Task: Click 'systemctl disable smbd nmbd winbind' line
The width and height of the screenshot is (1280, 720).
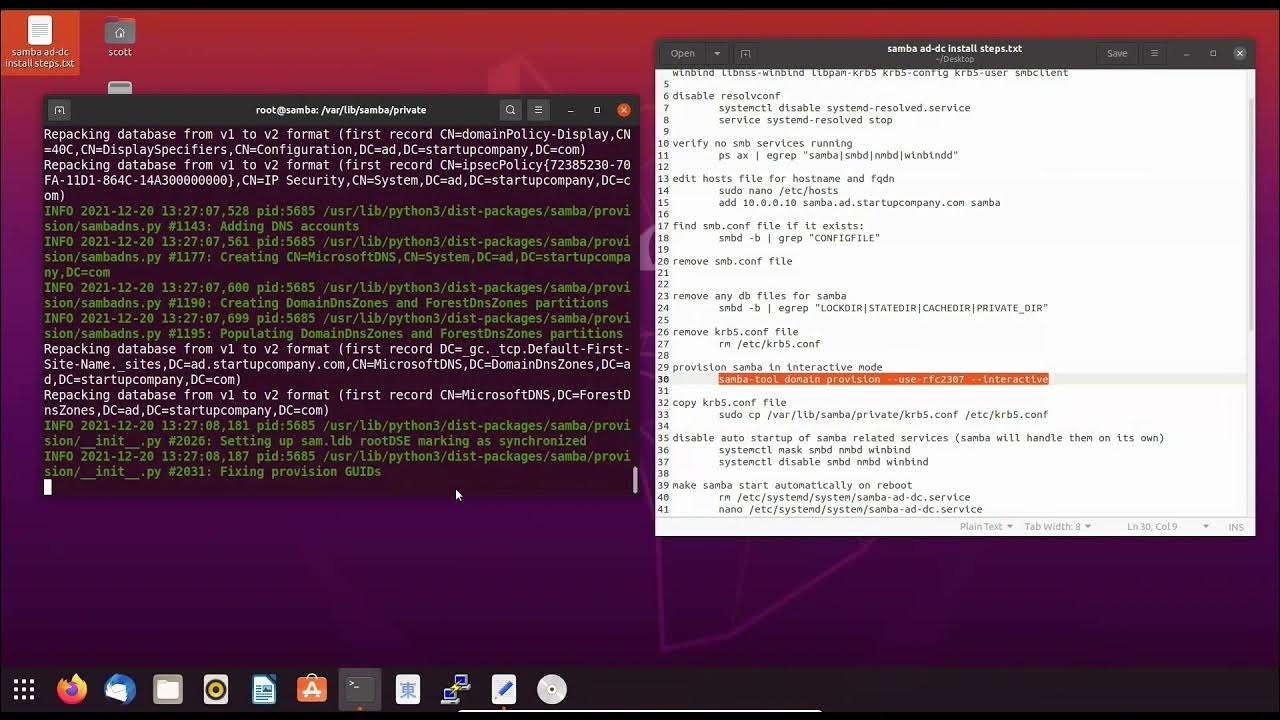Action: [823, 462]
